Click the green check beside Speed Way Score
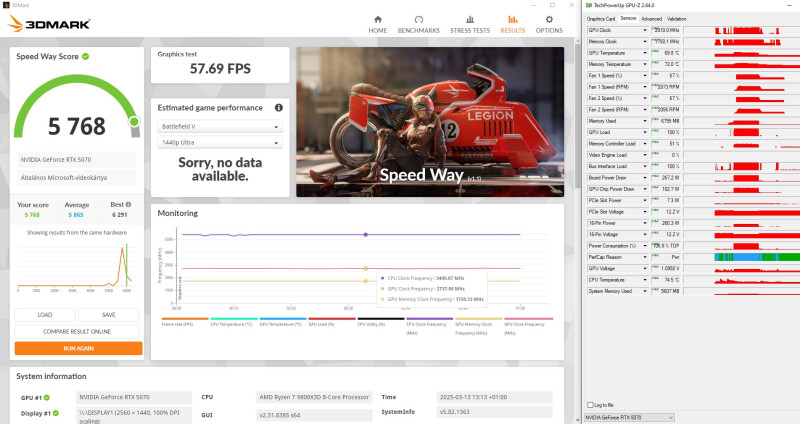The width and height of the screenshot is (800, 424). click(x=85, y=56)
